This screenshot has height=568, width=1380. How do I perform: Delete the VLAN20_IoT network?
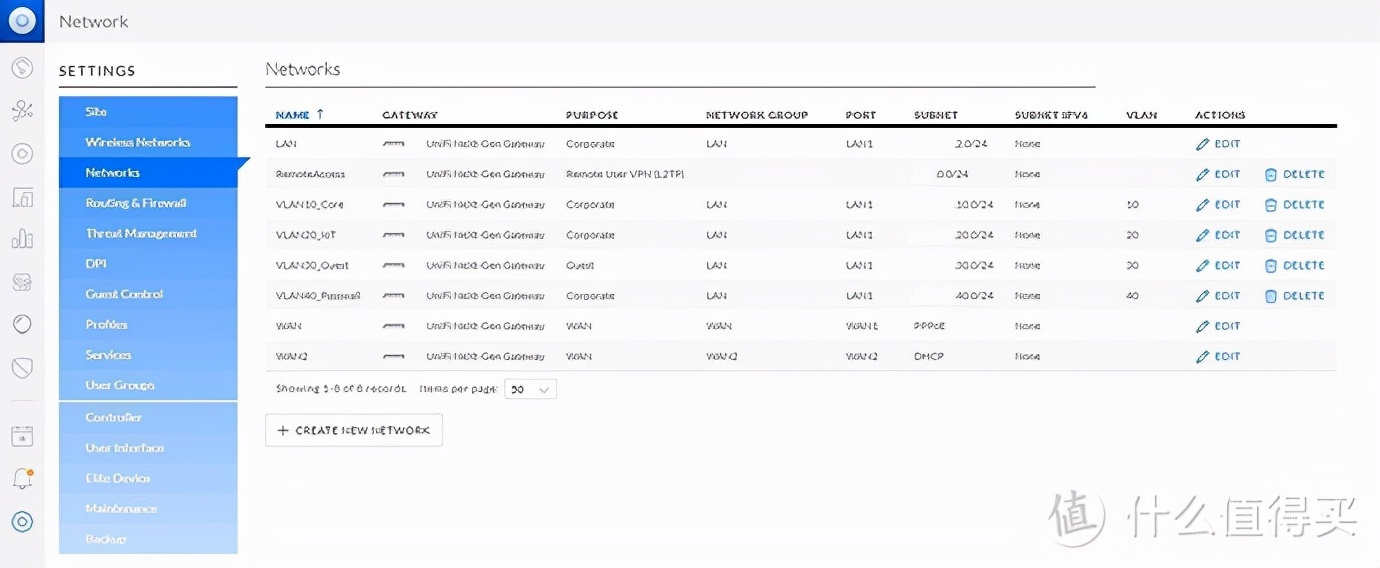point(1294,235)
